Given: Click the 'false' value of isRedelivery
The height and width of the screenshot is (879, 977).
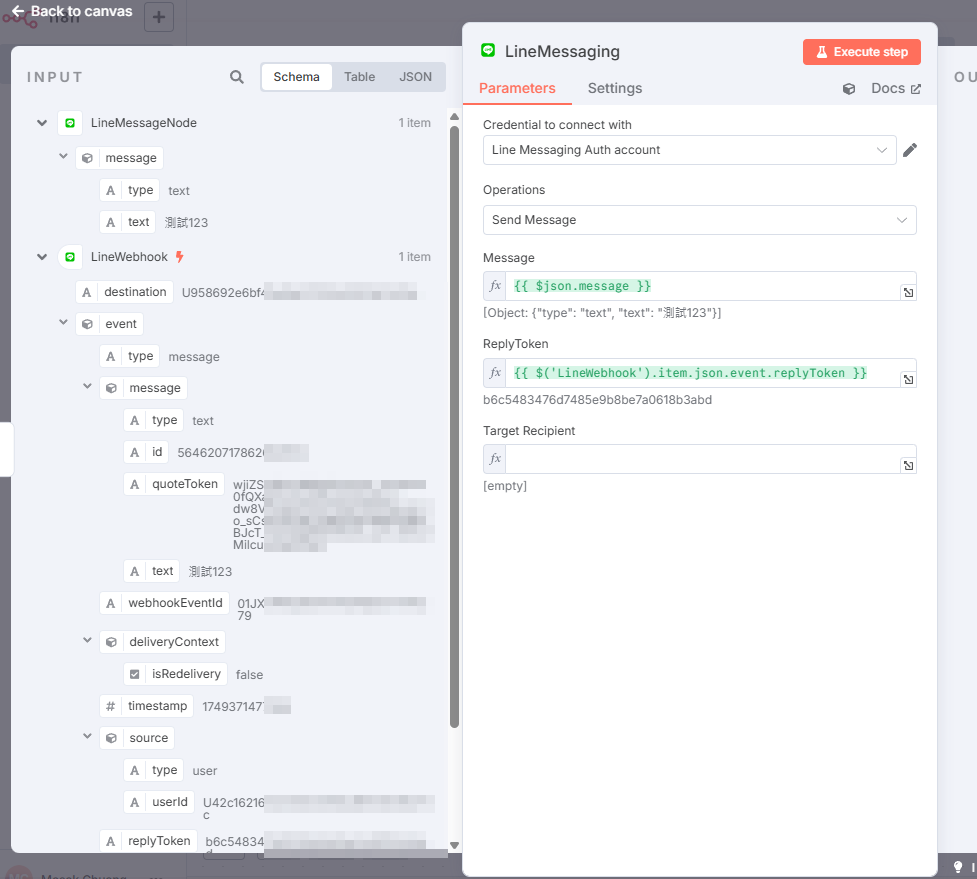Looking at the screenshot, I should coord(249,675).
